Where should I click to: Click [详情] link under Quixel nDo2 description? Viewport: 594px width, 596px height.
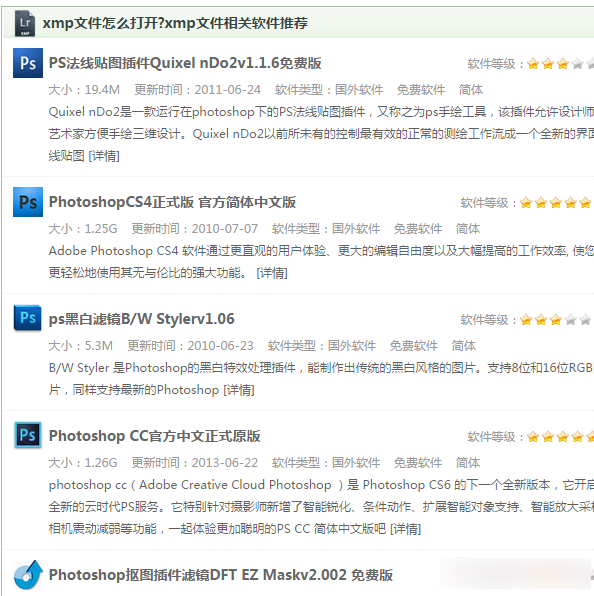(x=104, y=156)
